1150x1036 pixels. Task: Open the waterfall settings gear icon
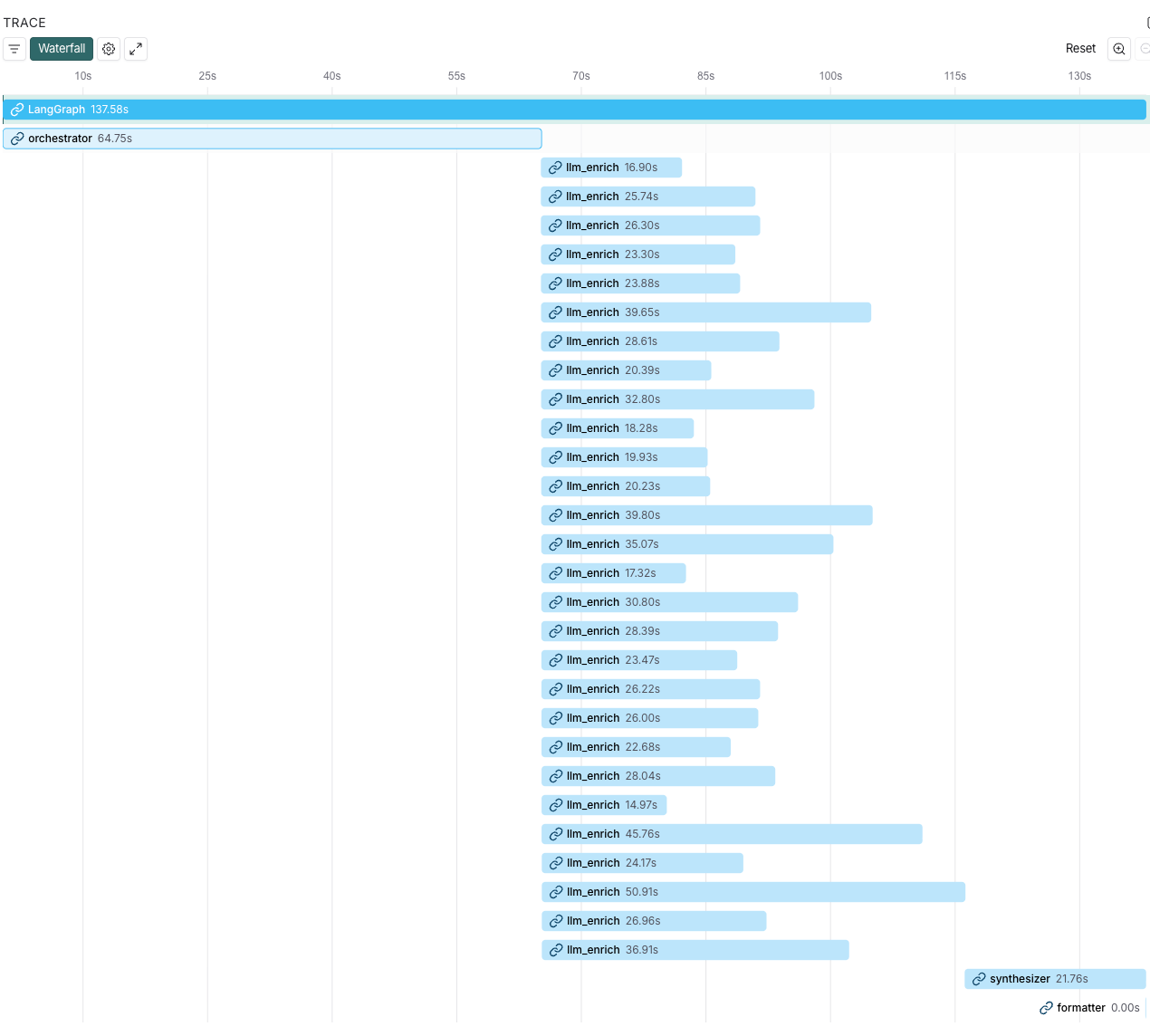pyautogui.click(x=109, y=49)
